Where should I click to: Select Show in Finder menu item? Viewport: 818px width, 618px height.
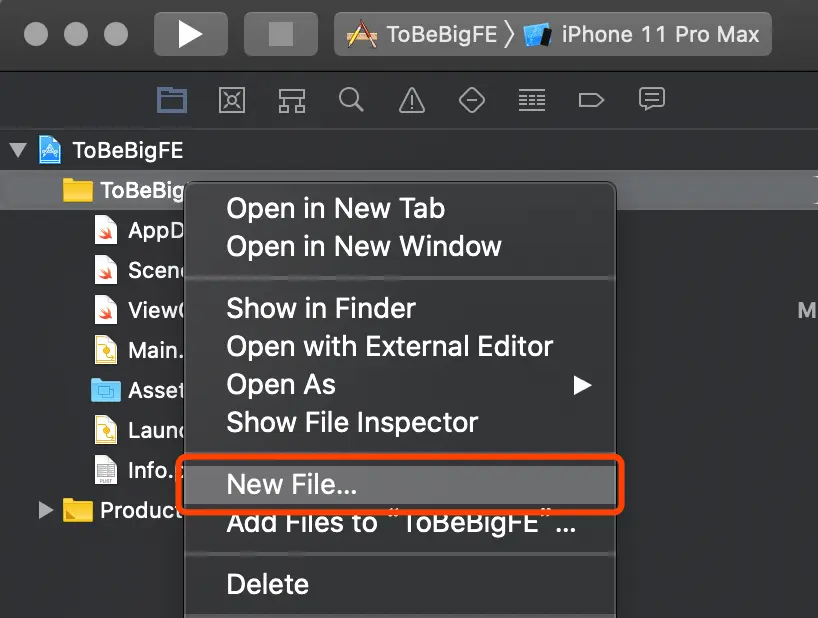click(x=320, y=308)
